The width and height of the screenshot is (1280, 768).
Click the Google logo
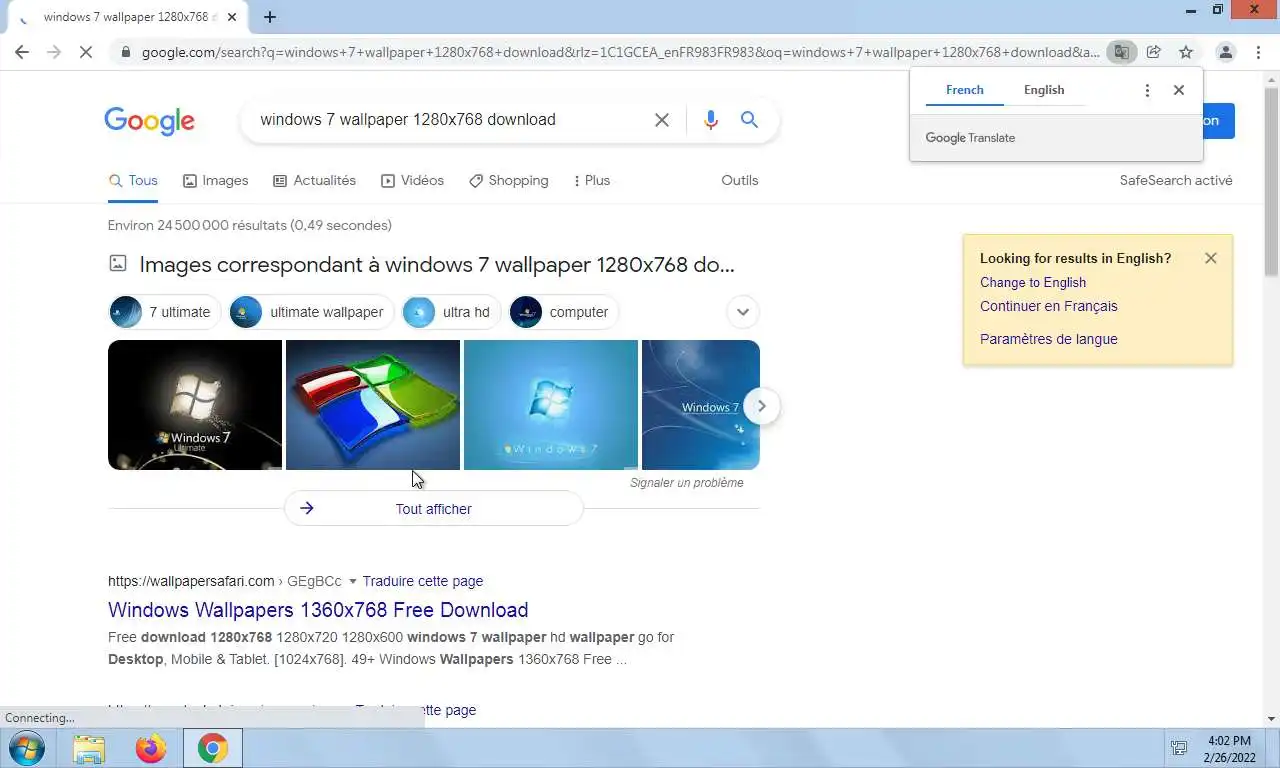click(x=149, y=121)
